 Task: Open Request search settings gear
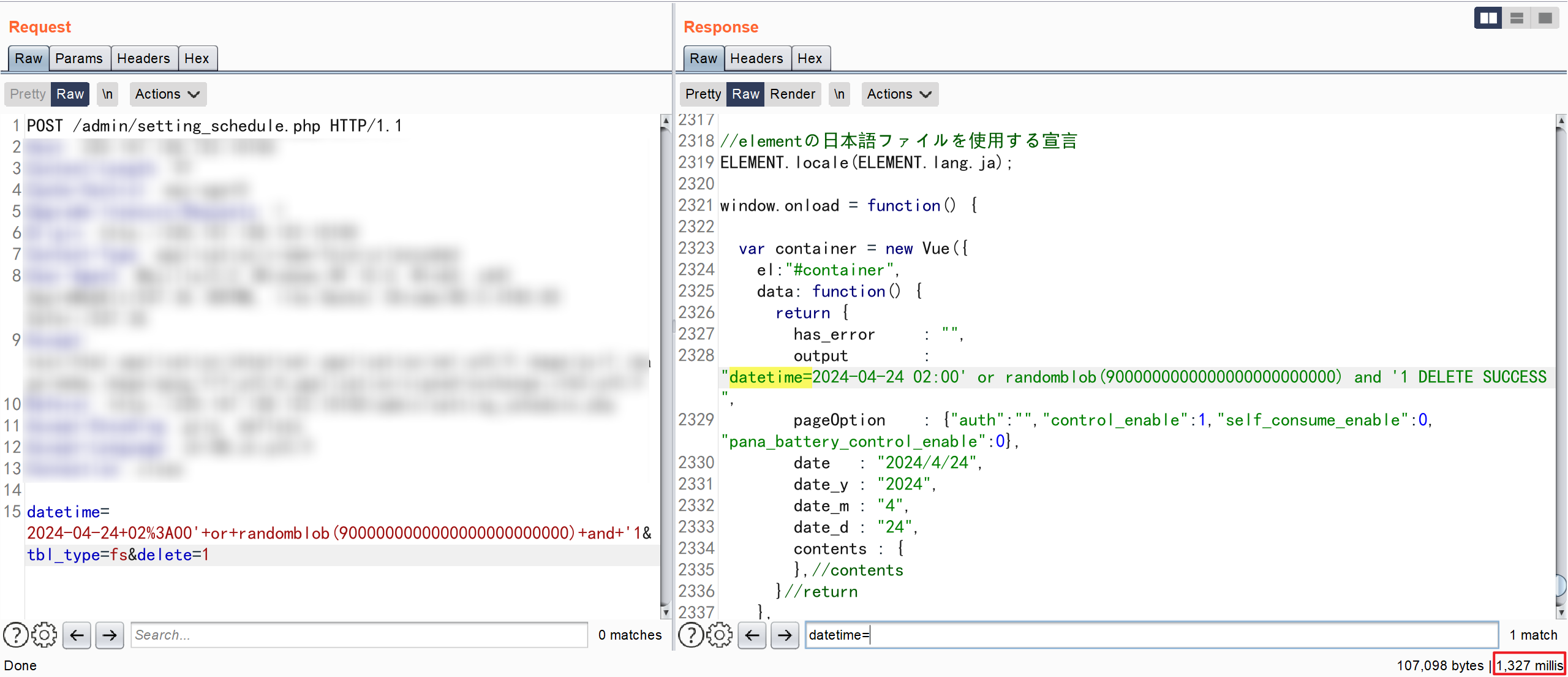(44, 635)
